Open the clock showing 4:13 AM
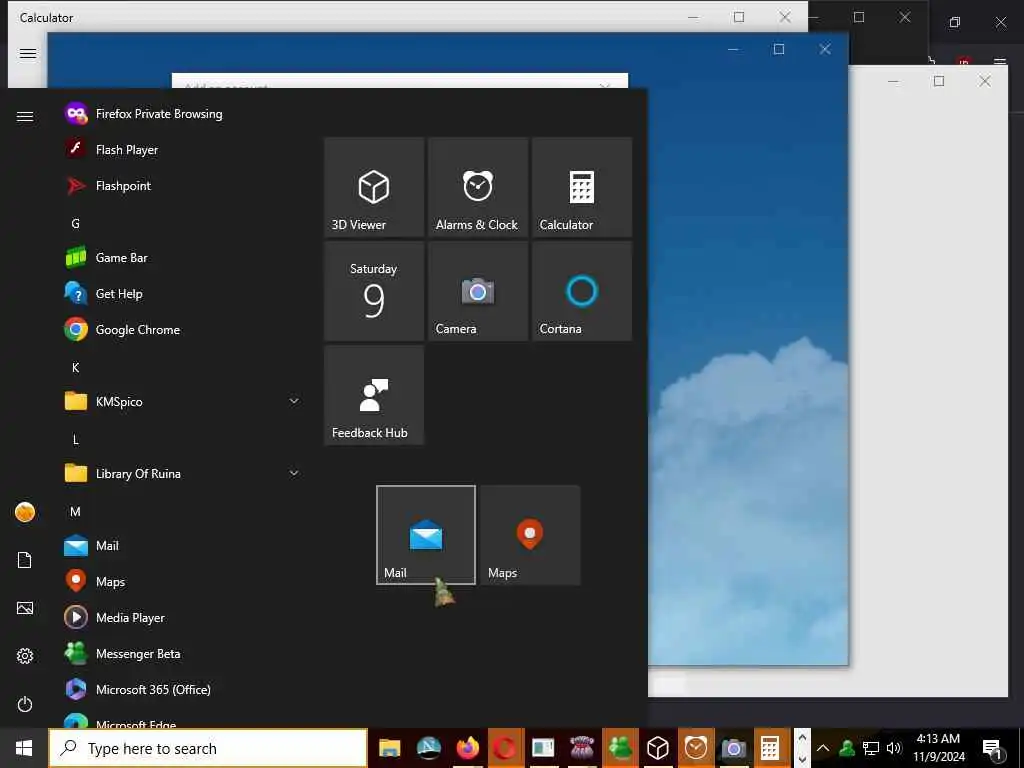 [x=938, y=748]
